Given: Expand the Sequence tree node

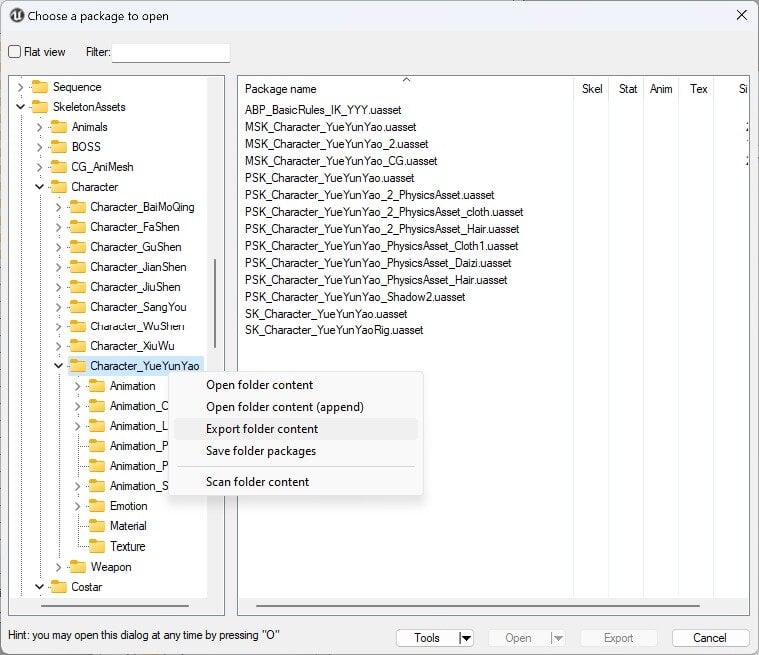Looking at the screenshot, I should (x=20, y=87).
